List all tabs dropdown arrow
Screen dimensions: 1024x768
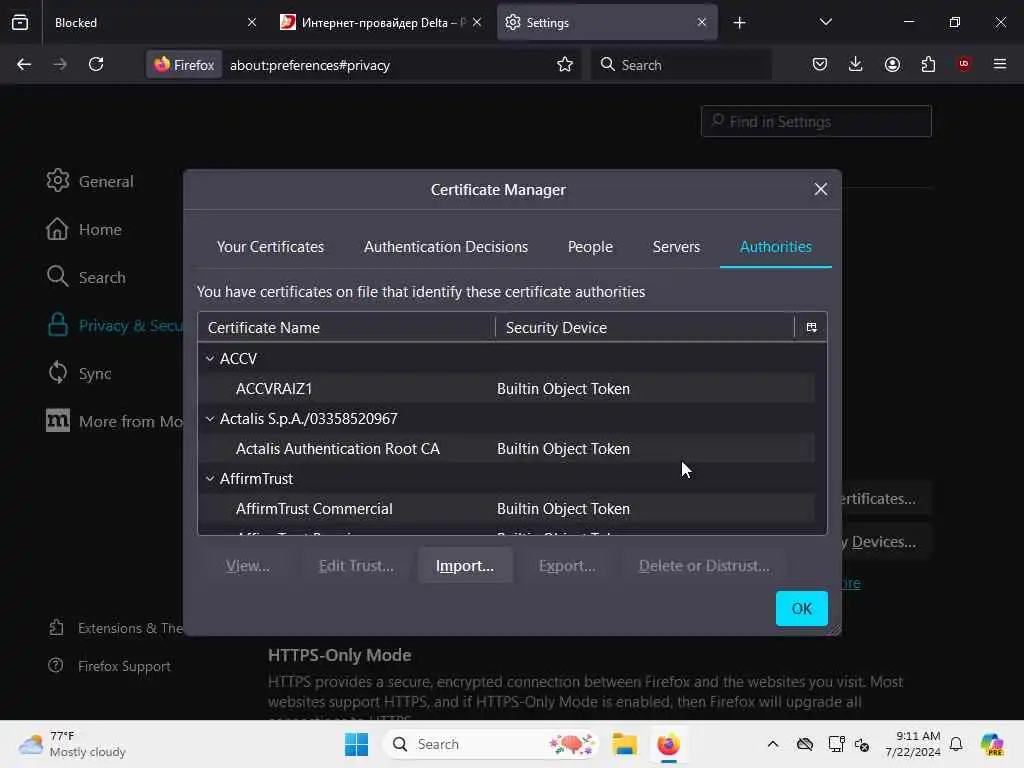[x=825, y=22]
